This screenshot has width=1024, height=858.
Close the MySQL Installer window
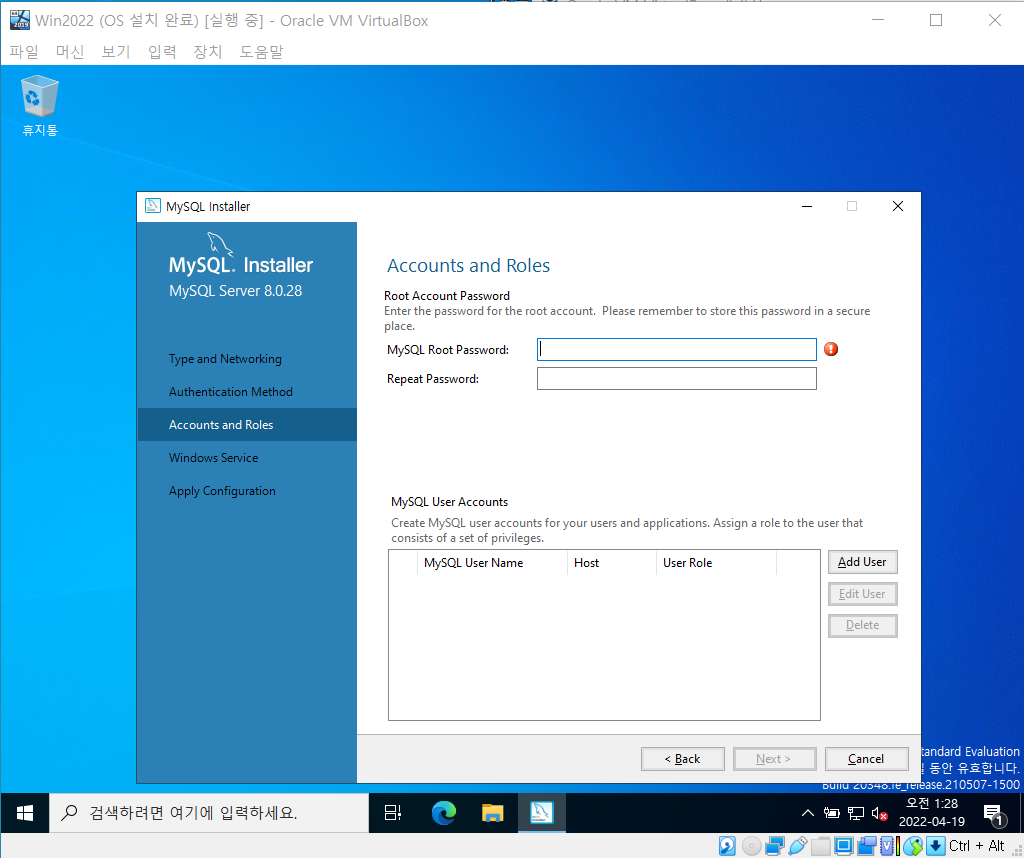(x=898, y=206)
